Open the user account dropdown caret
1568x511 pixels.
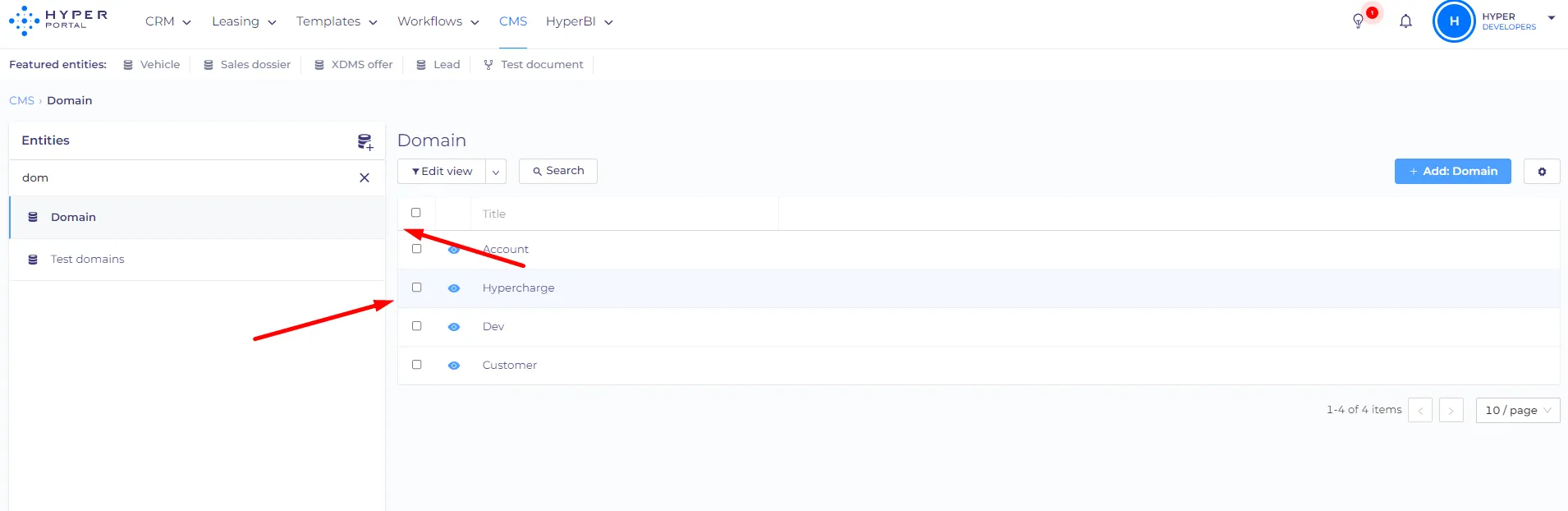click(1552, 18)
